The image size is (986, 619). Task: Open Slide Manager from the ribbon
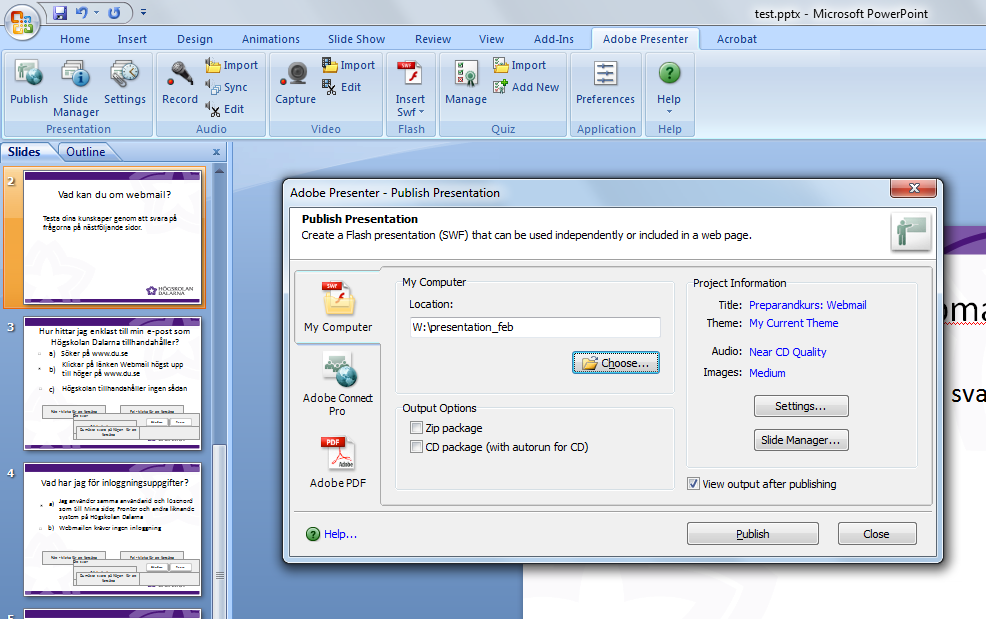pos(75,88)
